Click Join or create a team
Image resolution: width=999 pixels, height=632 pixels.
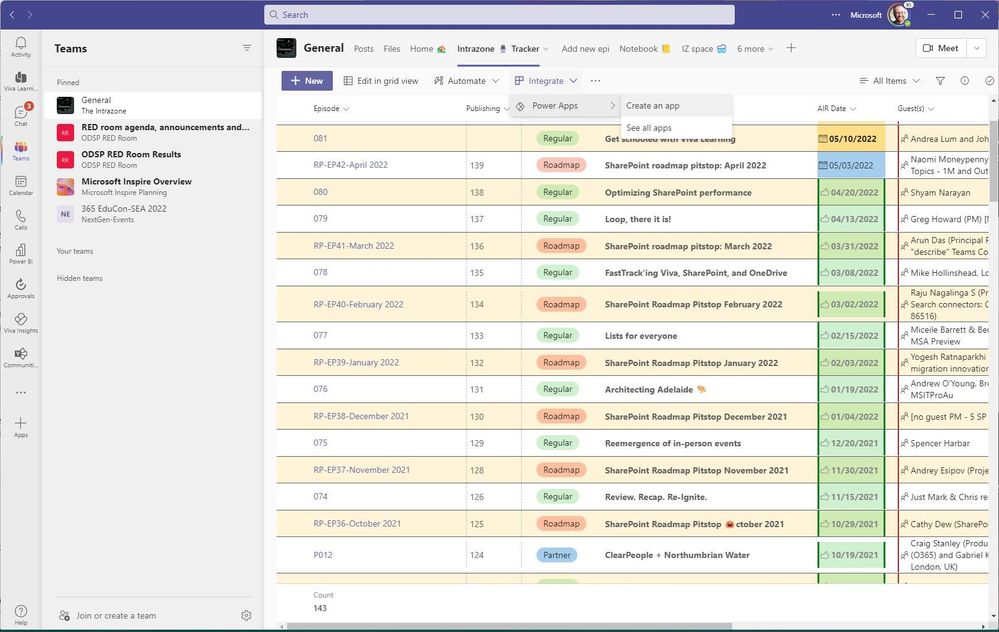pyautogui.click(x=107, y=615)
